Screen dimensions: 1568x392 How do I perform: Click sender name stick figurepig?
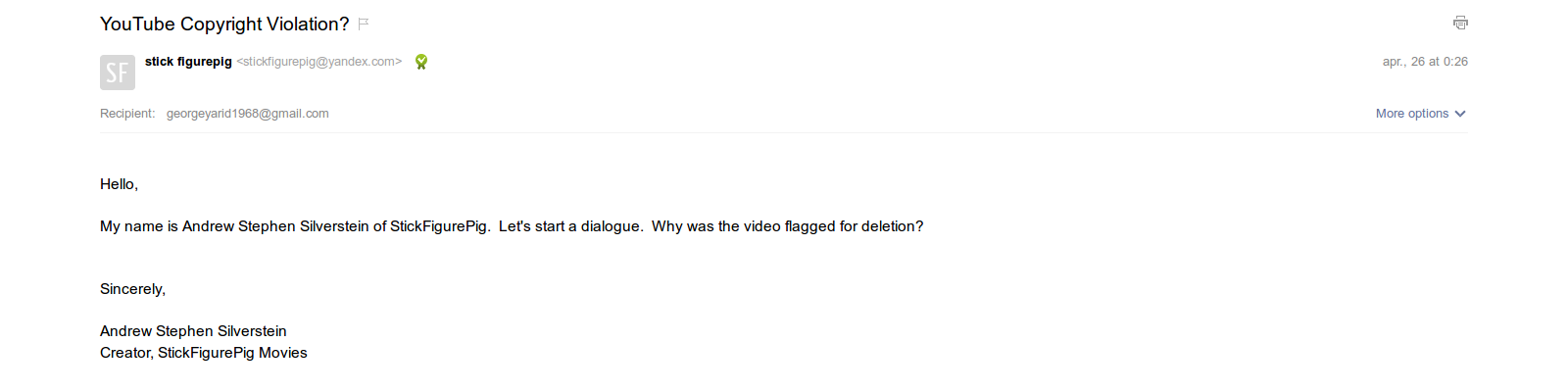[x=188, y=62]
